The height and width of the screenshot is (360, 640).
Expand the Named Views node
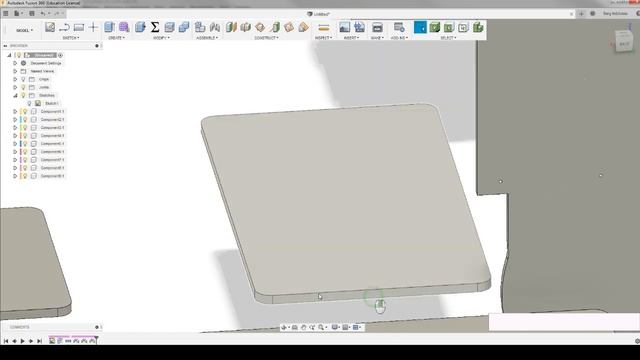pyautogui.click(x=15, y=71)
